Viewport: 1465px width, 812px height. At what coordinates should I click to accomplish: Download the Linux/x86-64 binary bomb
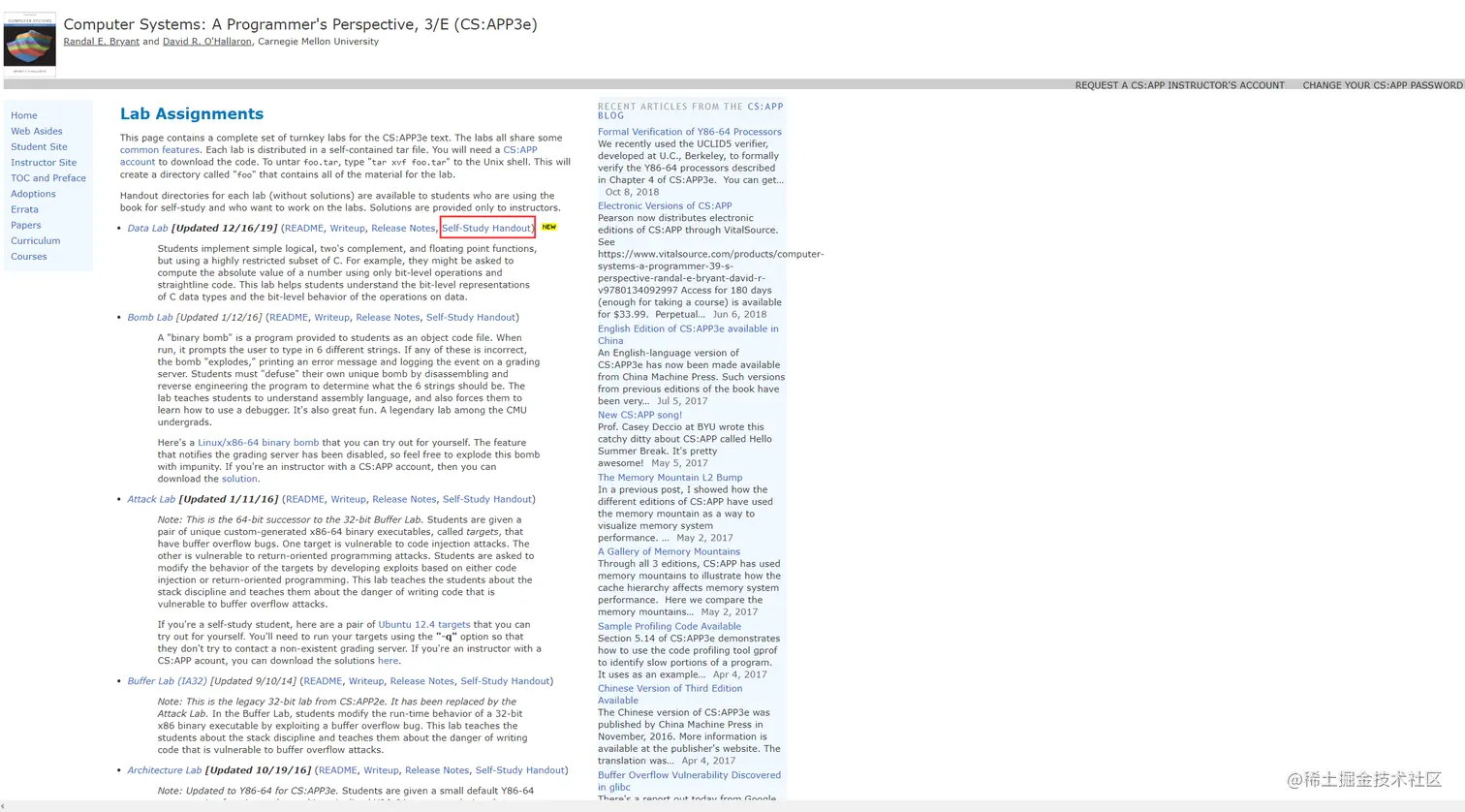(258, 443)
